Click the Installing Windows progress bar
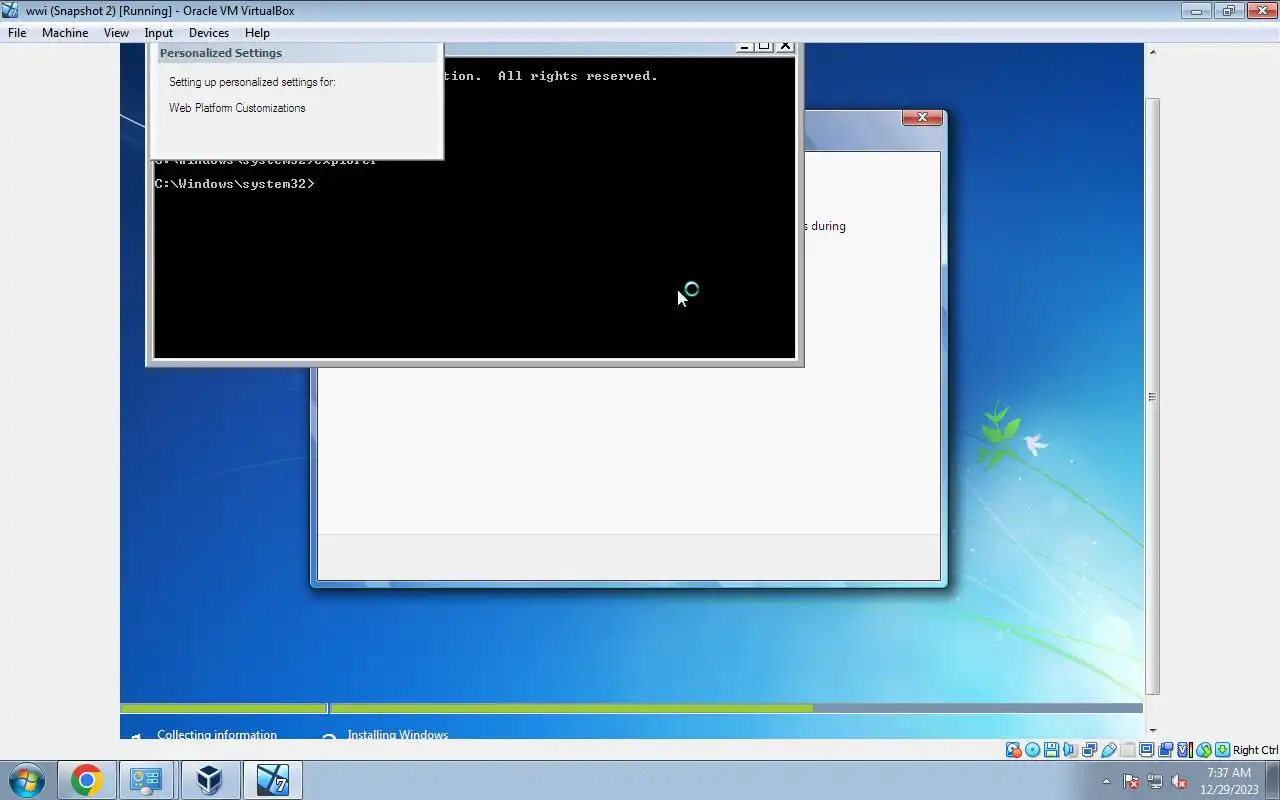This screenshot has height=800, width=1280. (x=736, y=708)
